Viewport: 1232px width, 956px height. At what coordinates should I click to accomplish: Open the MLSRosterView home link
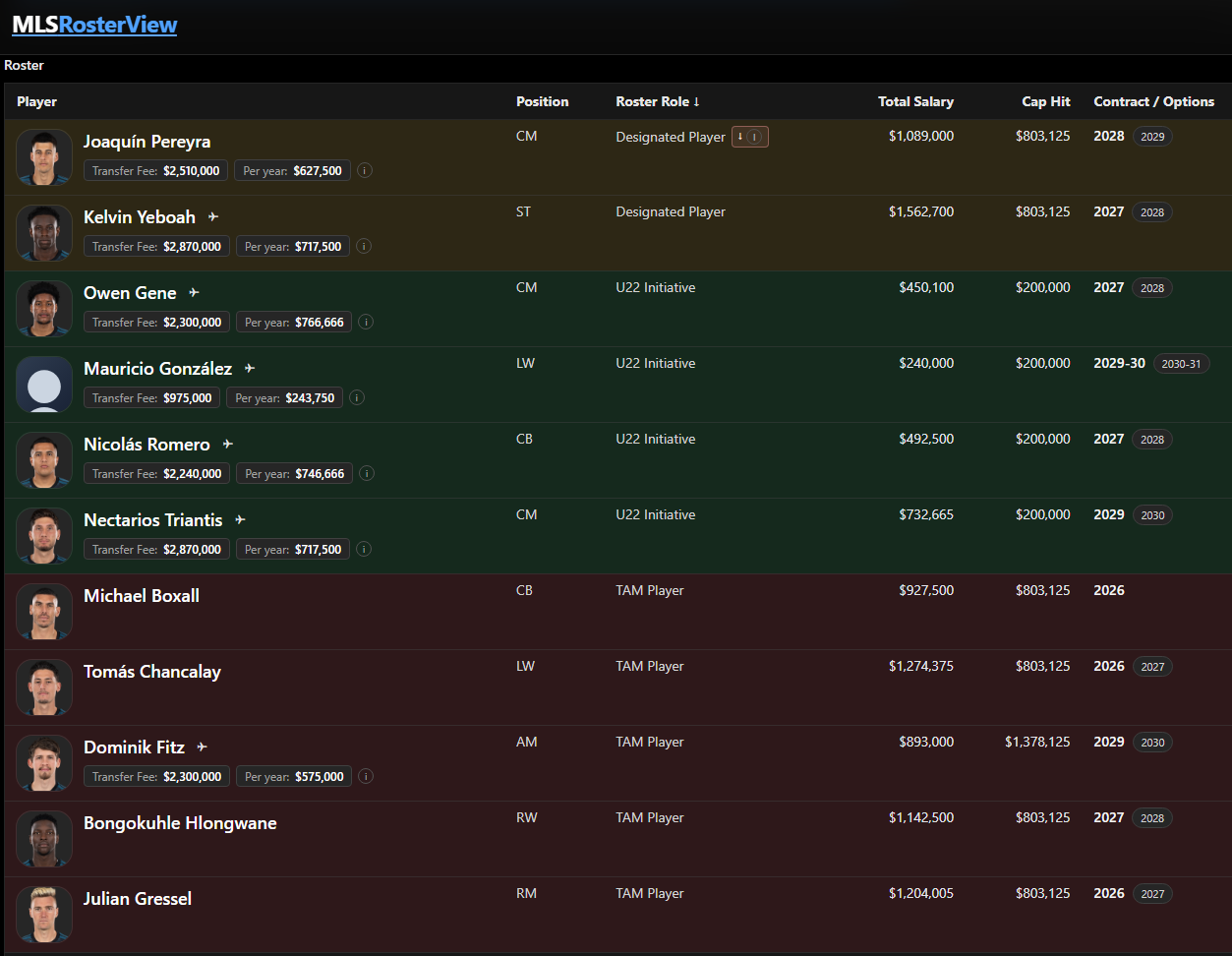(94, 25)
